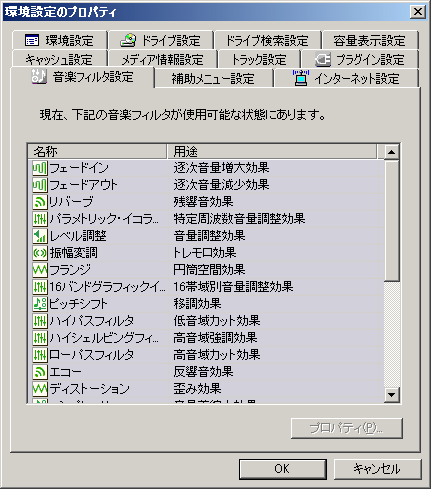Select the レベル調整 row name
The image size is (431, 489).
(x=78, y=236)
